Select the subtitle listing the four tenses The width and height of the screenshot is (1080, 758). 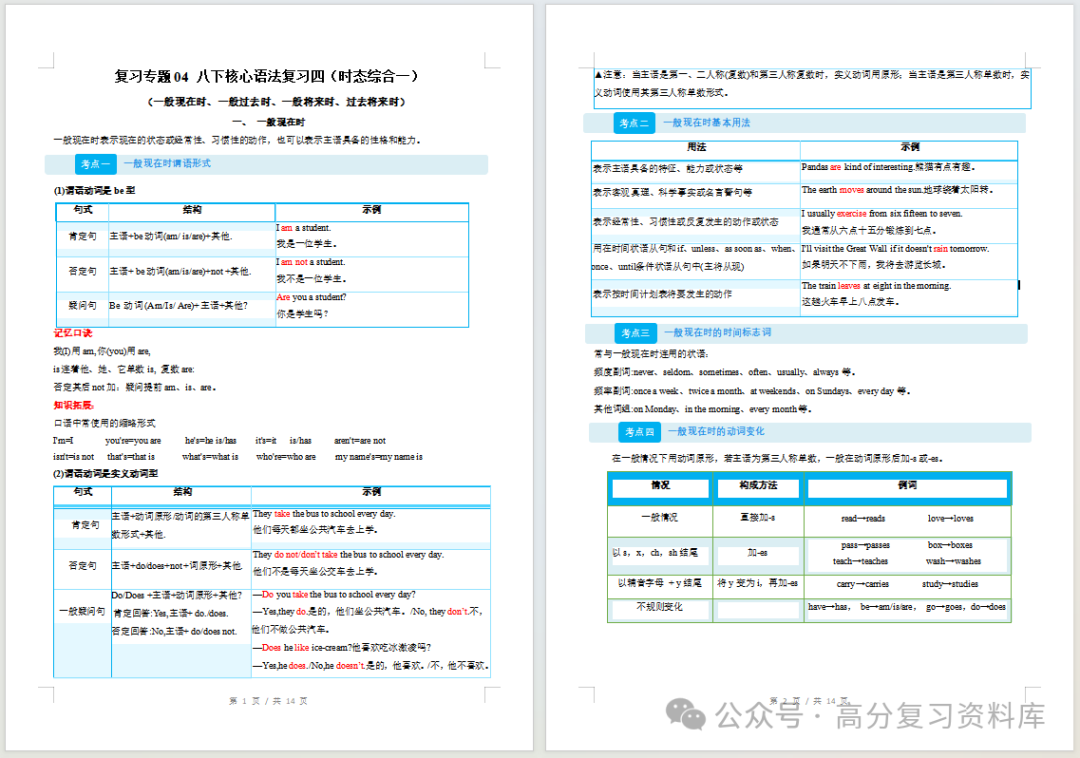click(276, 102)
